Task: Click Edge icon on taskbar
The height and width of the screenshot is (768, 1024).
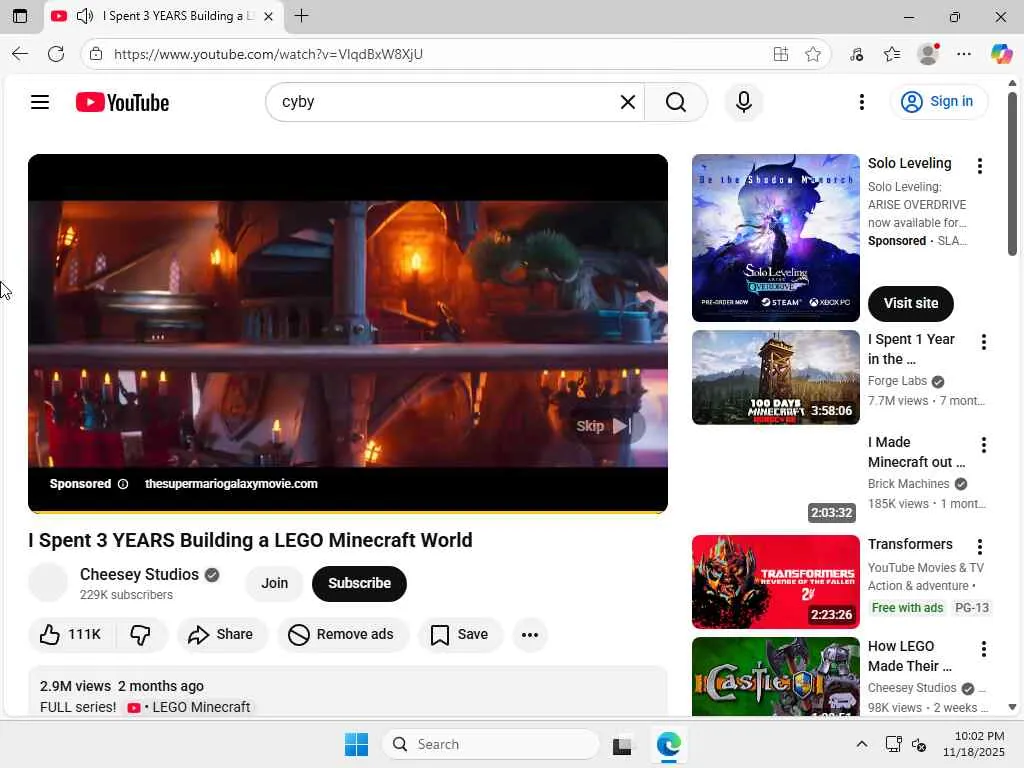Action: pyautogui.click(x=668, y=744)
